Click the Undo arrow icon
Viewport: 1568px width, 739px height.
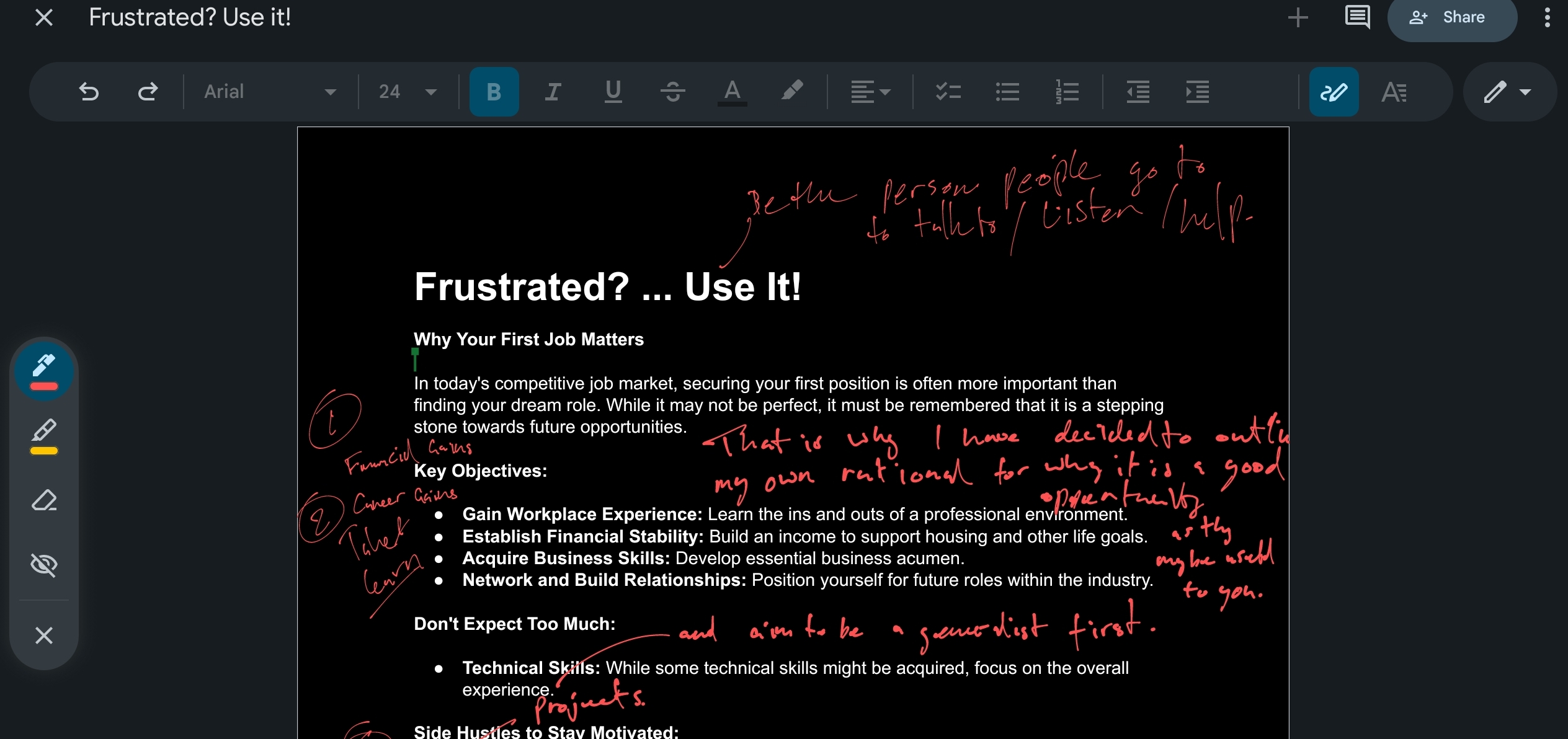pyautogui.click(x=89, y=92)
